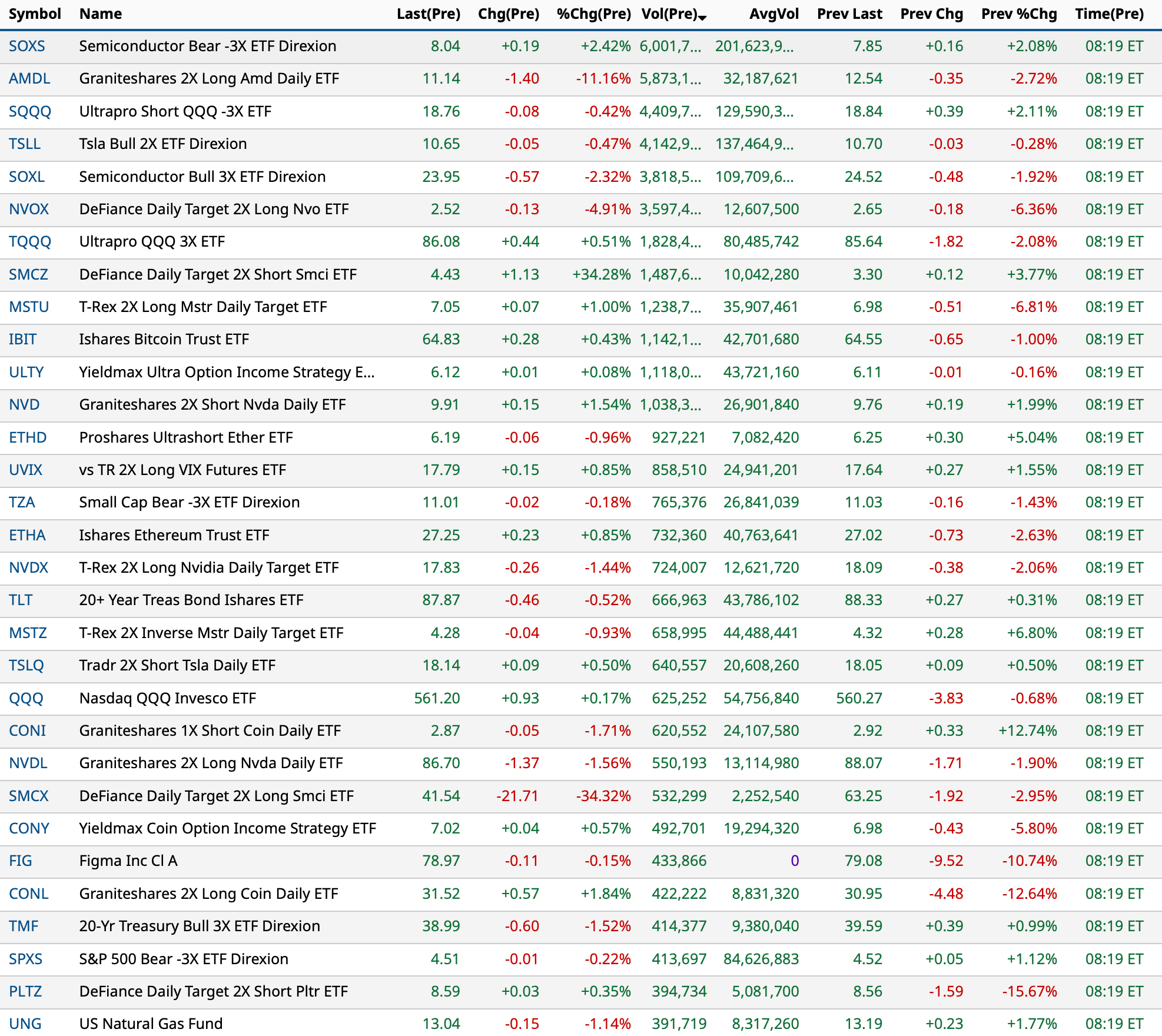Open the AMDL symbol link
The height and width of the screenshot is (1036, 1162).
coord(29,78)
